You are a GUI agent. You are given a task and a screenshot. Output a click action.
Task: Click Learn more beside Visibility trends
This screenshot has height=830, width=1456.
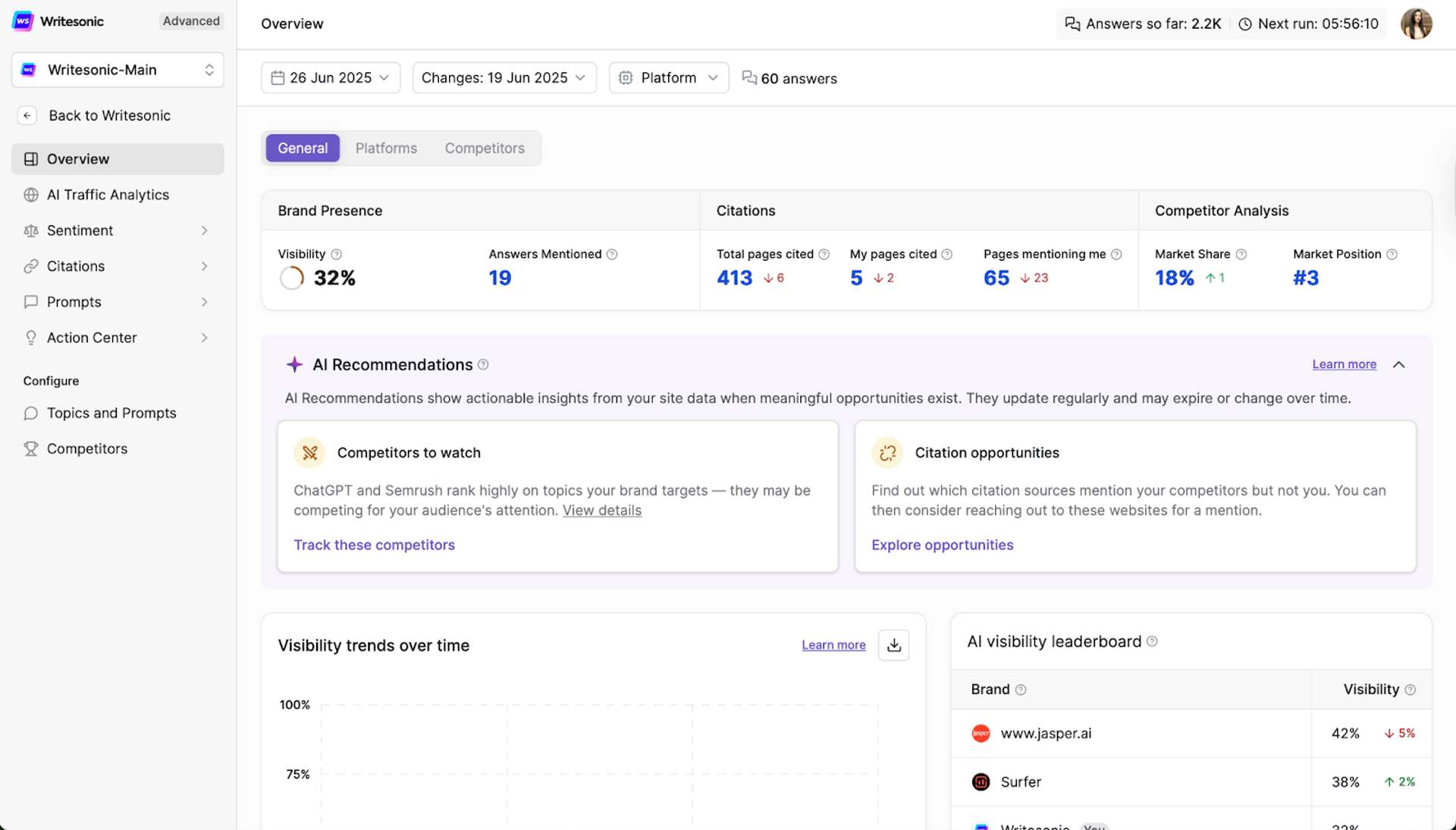tap(833, 645)
